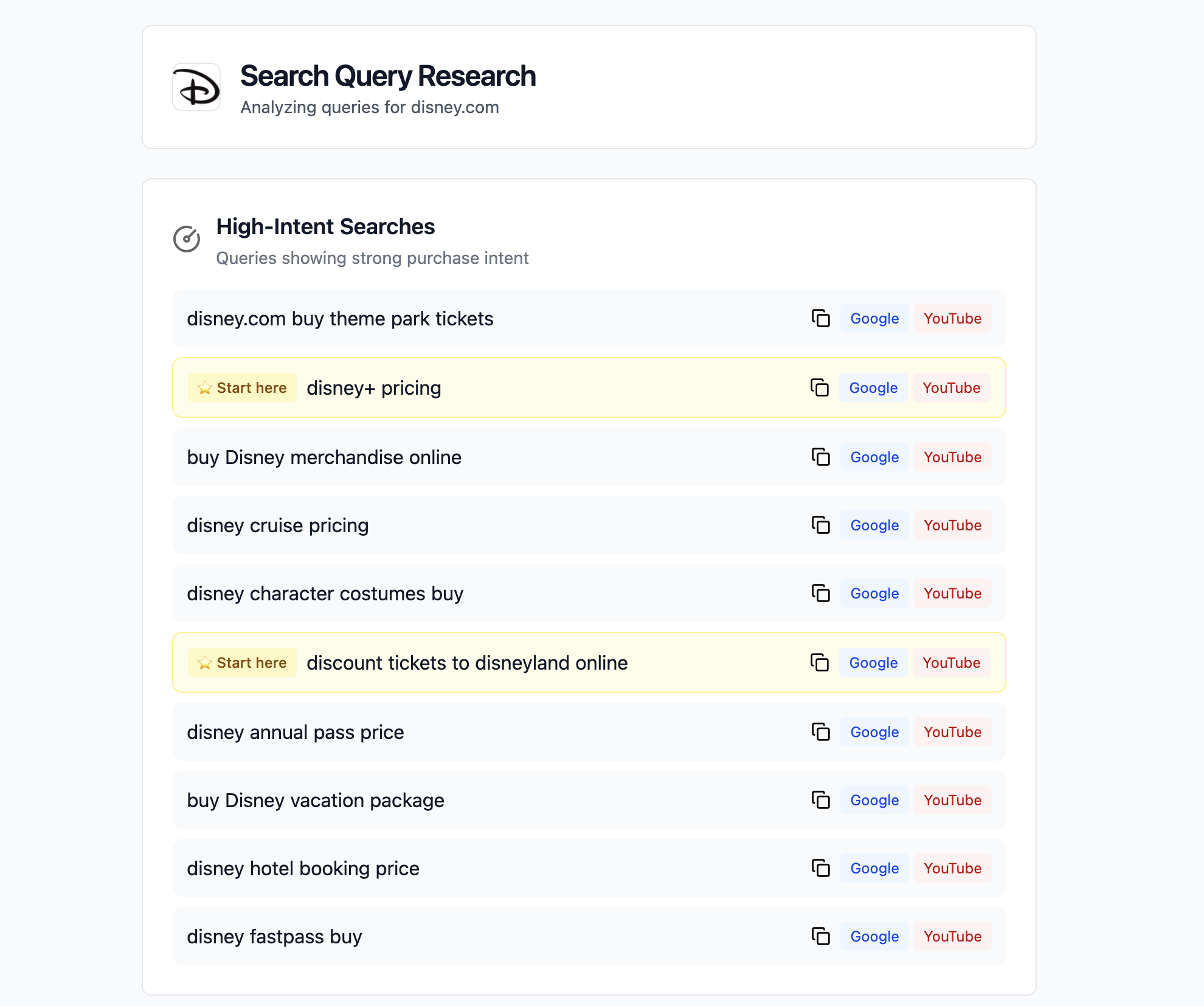Click the Disney logo icon in header
1204x1006 pixels.
click(196, 87)
